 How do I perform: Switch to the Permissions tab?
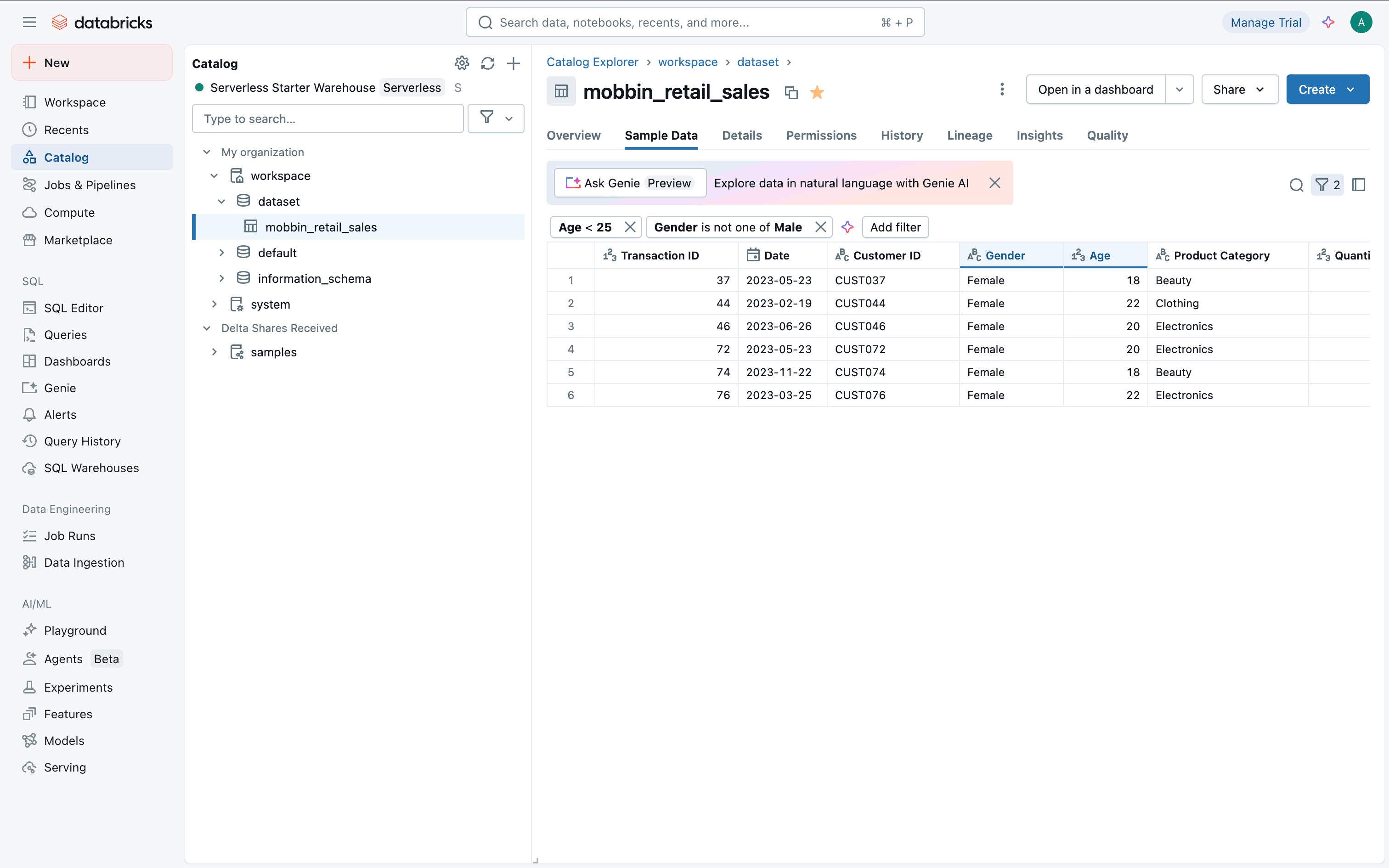click(x=821, y=135)
